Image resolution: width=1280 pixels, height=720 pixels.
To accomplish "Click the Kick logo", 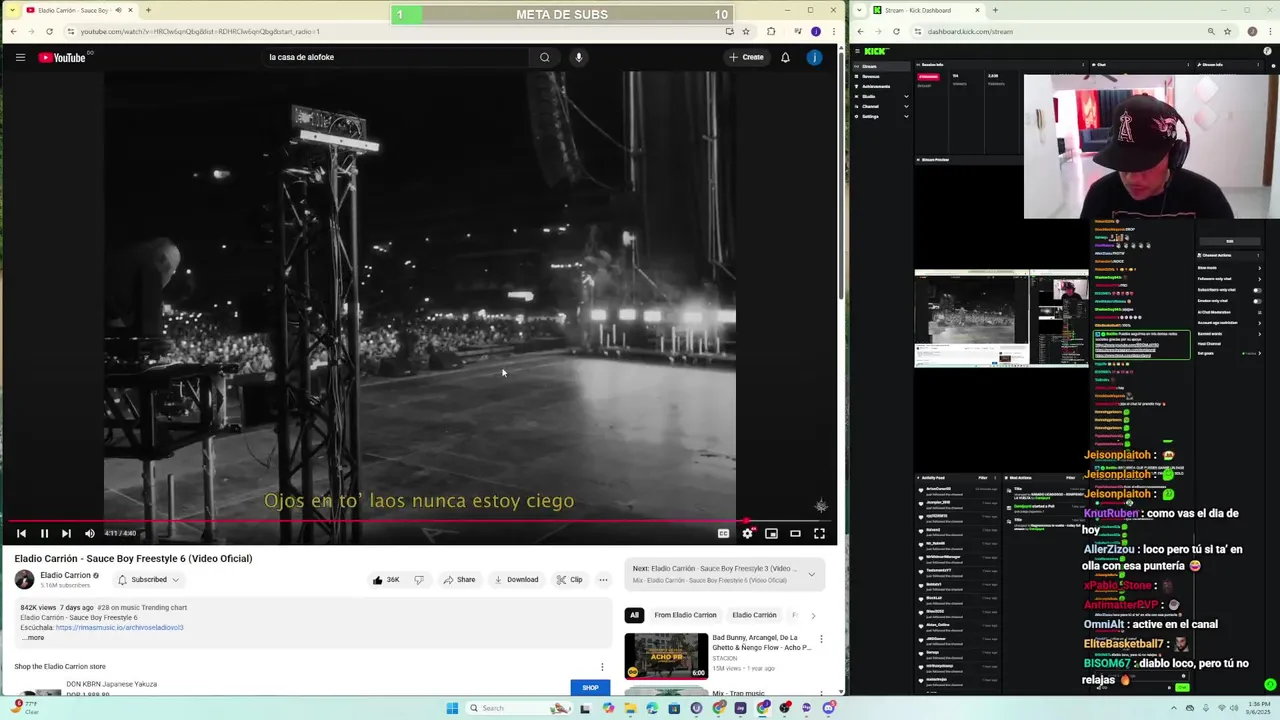I will 876,51.
